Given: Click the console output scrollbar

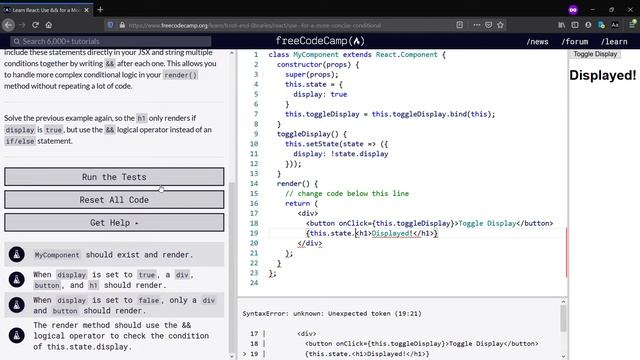Looking at the screenshot, I should (x=563, y=318).
